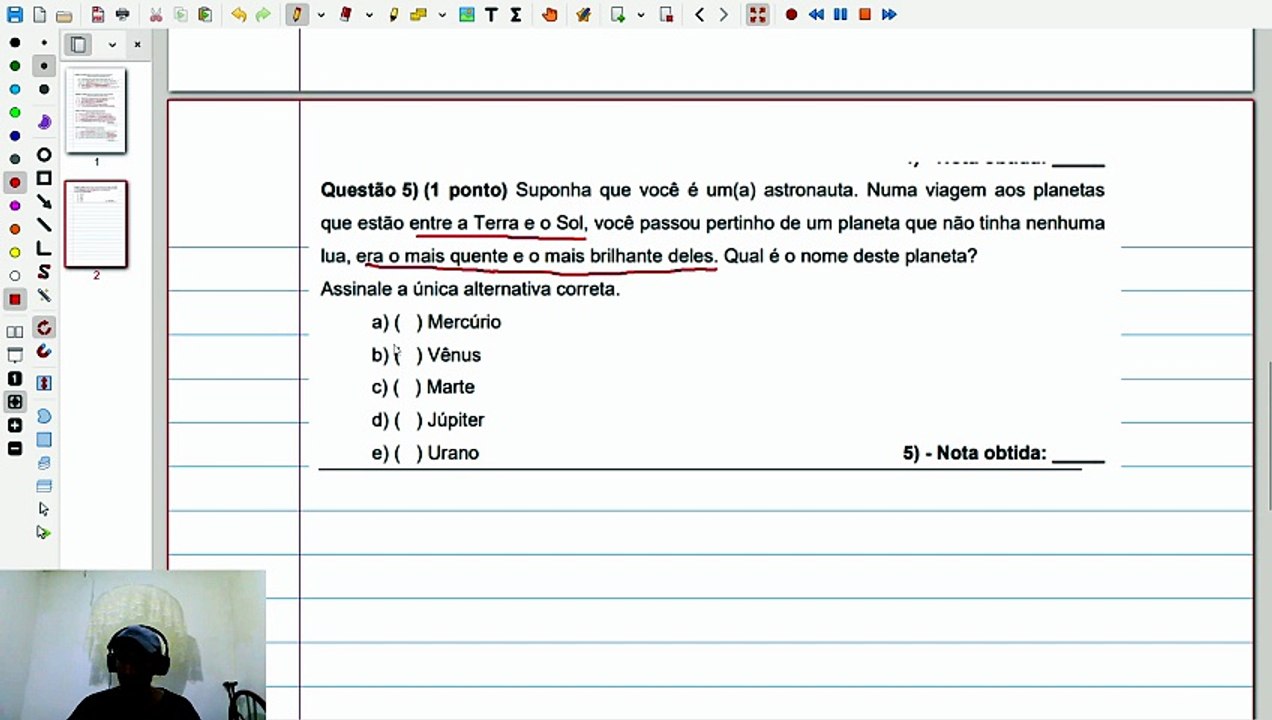Select the Pen tool
Screen dimensions: 1272x720
coord(297,15)
